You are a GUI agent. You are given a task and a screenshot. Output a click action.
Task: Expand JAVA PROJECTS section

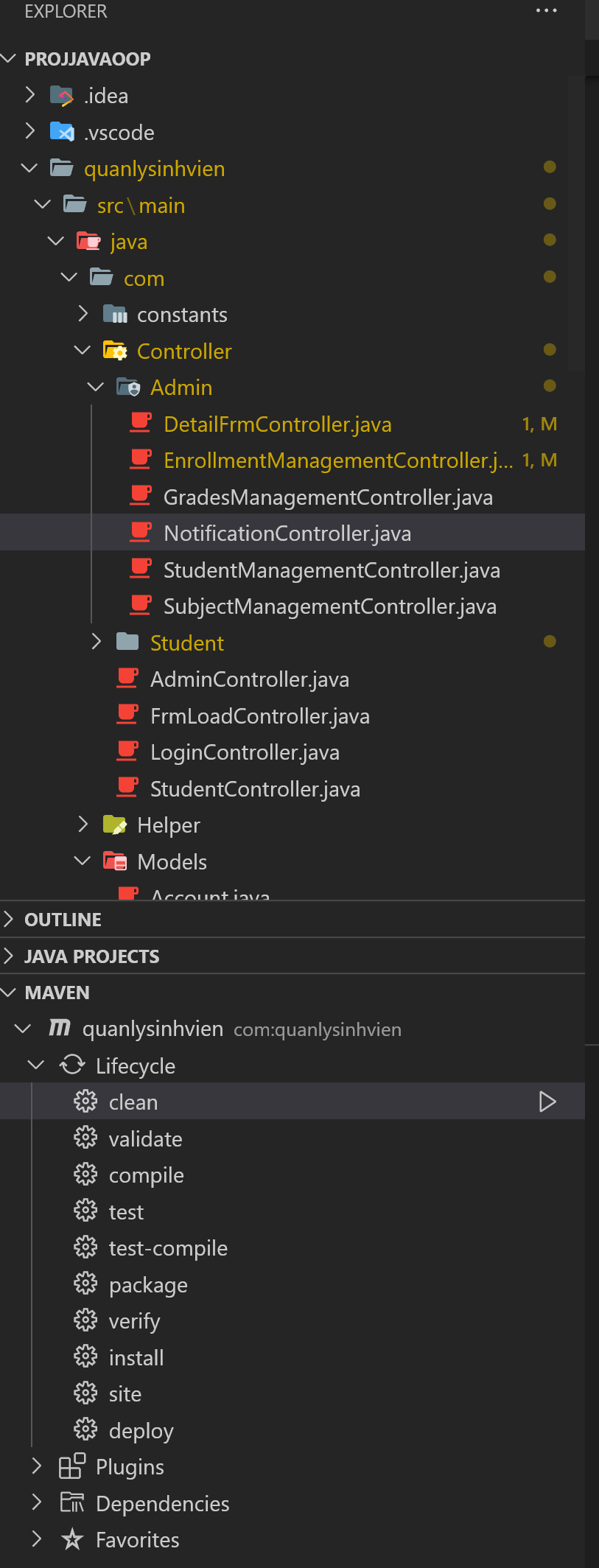pyautogui.click(x=91, y=956)
